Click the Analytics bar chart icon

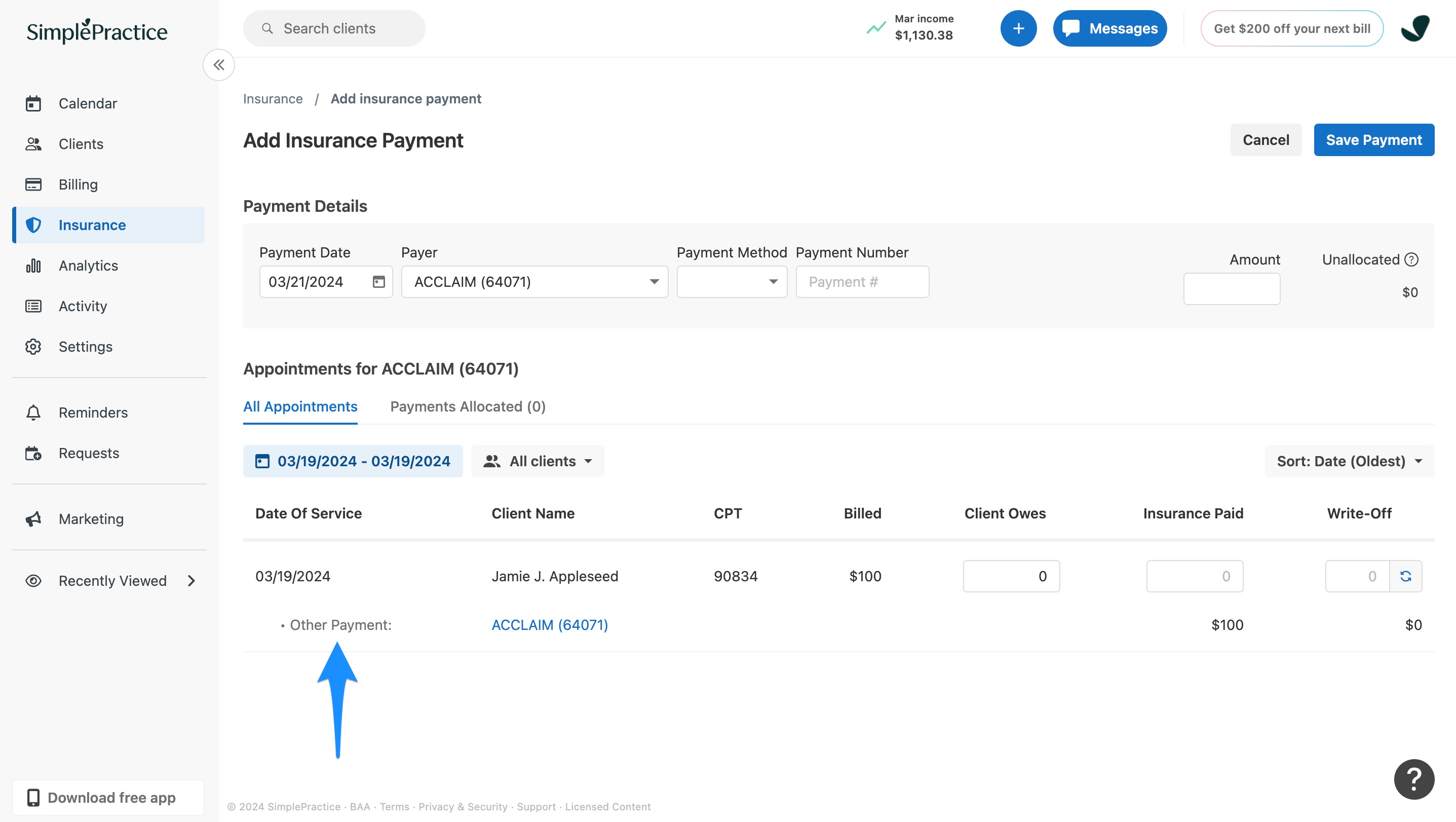pyautogui.click(x=33, y=266)
